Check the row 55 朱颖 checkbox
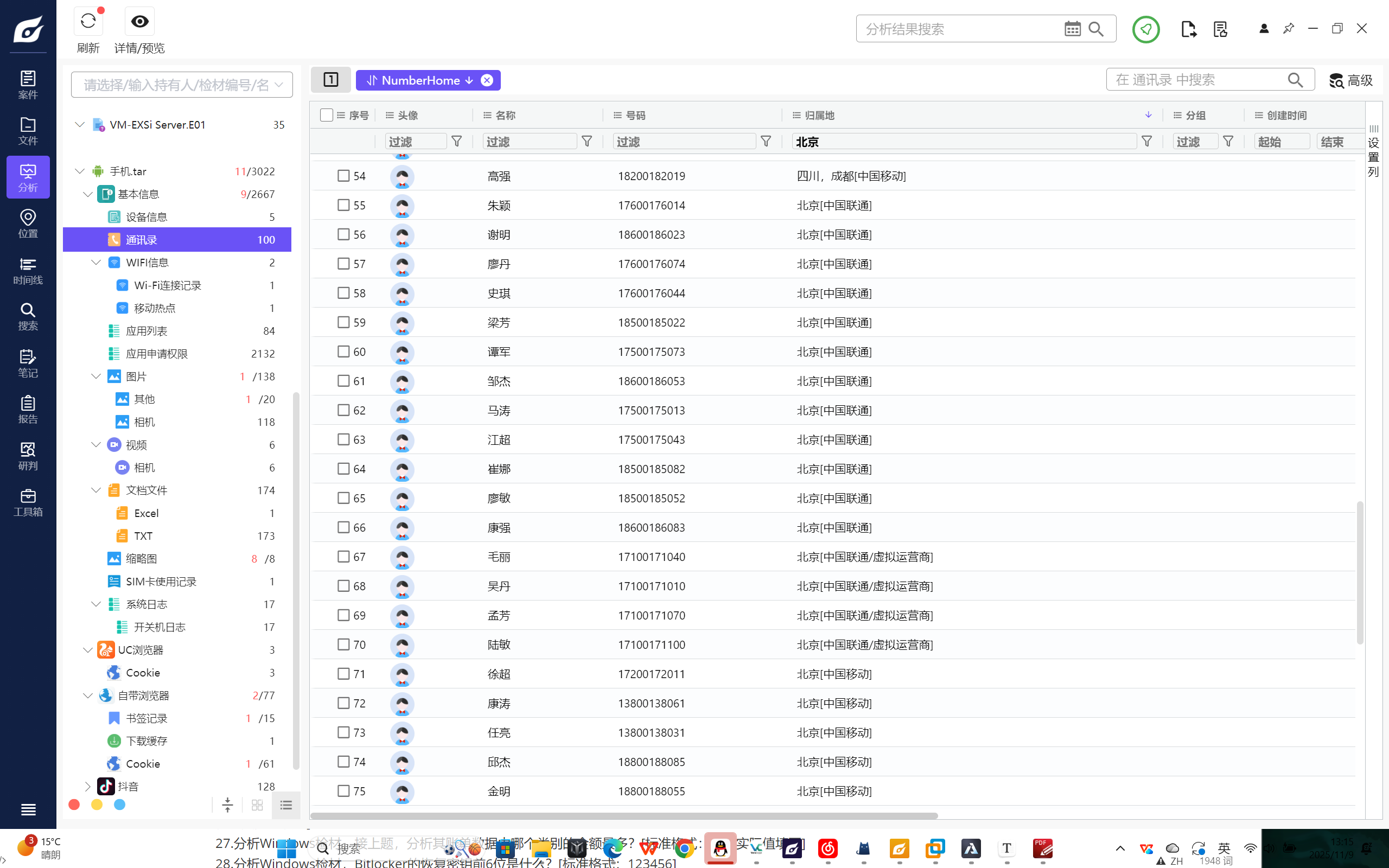Screen dimensions: 1389x868 pos(343,205)
